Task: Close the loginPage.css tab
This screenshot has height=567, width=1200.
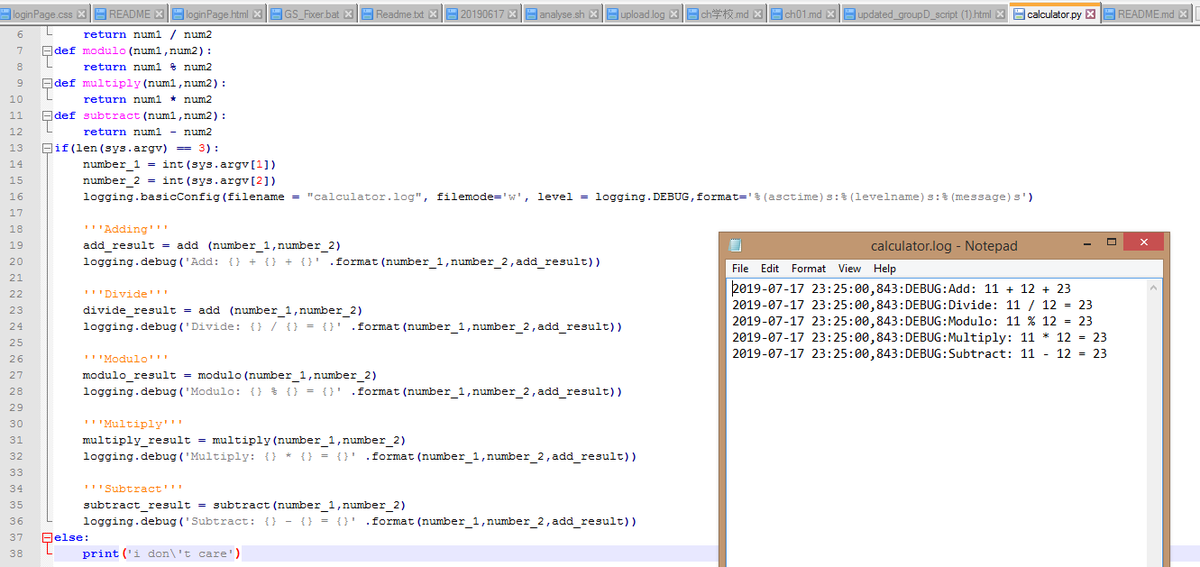Action: point(81,15)
